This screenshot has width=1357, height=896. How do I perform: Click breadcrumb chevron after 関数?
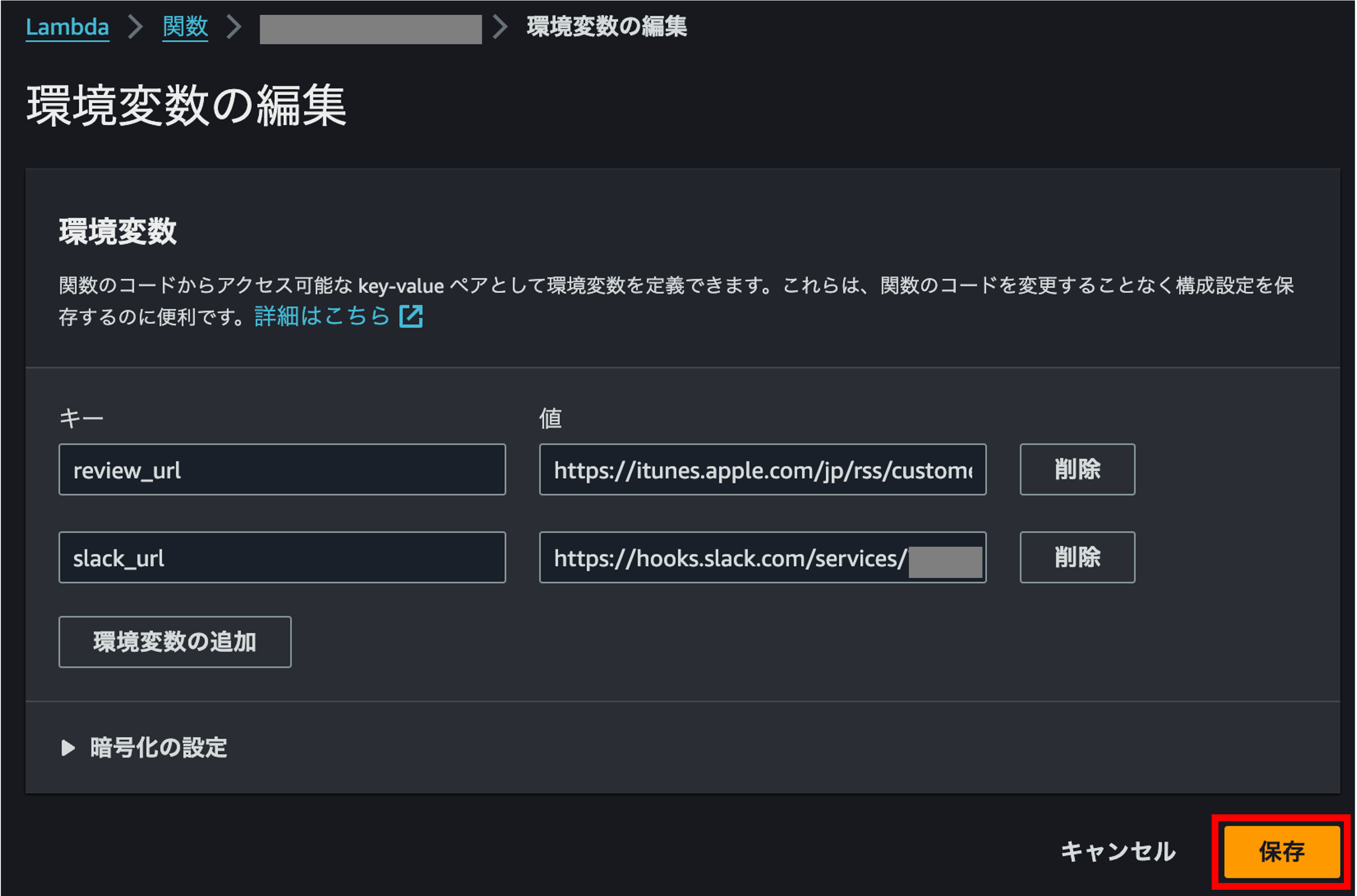pyautogui.click(x=234, y=27)
